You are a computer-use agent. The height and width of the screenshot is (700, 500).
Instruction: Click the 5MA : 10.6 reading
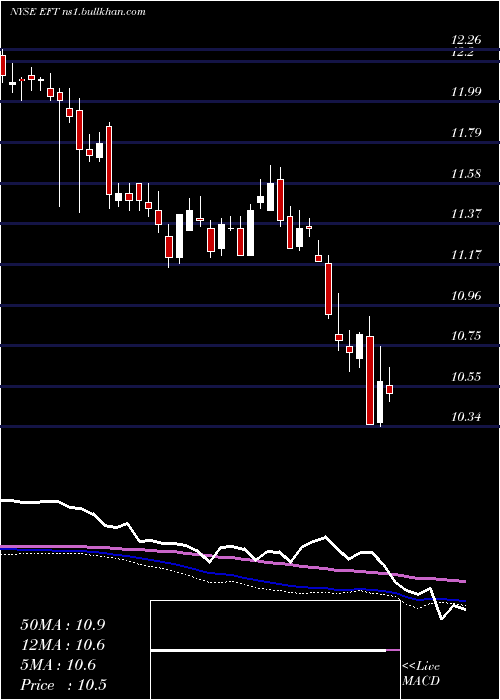pyautogui.click(x=58, y=665)
